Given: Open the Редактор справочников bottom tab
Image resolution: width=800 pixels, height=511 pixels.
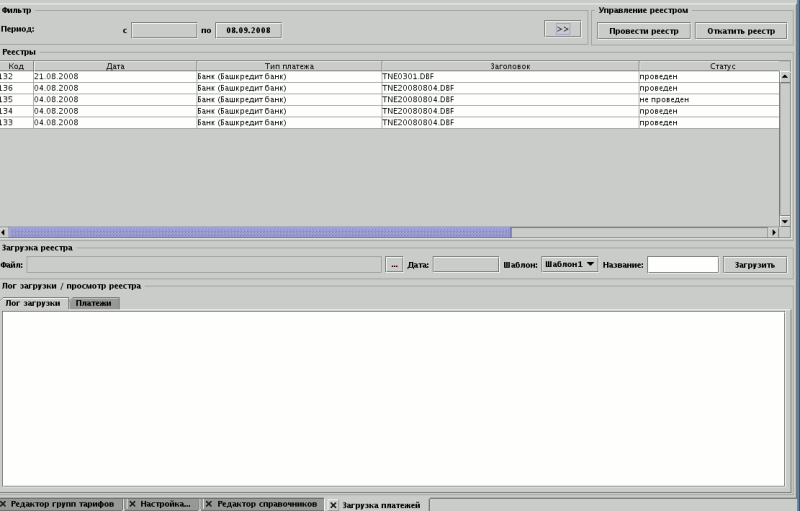Looking at the screenshot, I should click(267, 504).
